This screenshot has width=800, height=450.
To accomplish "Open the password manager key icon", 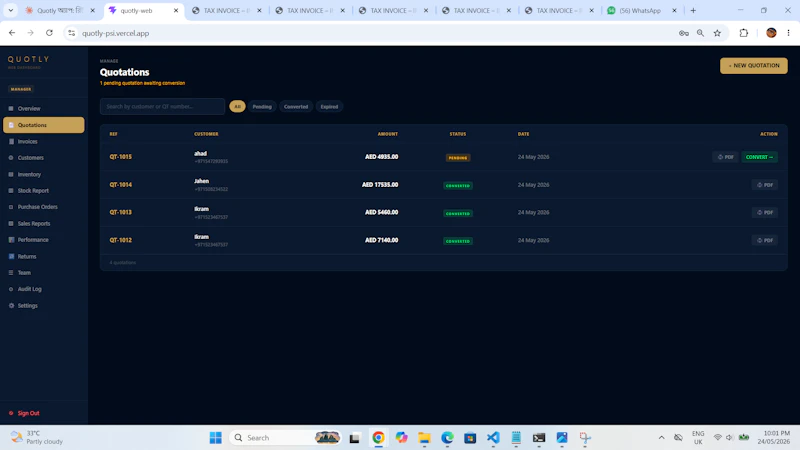I will coord(684,33).
